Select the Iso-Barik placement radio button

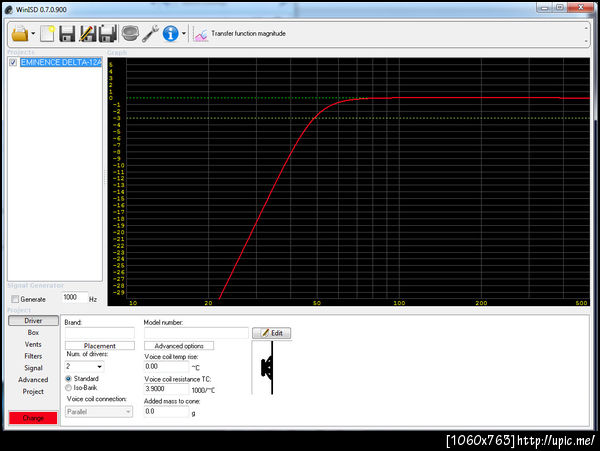[x=68, y=388]
